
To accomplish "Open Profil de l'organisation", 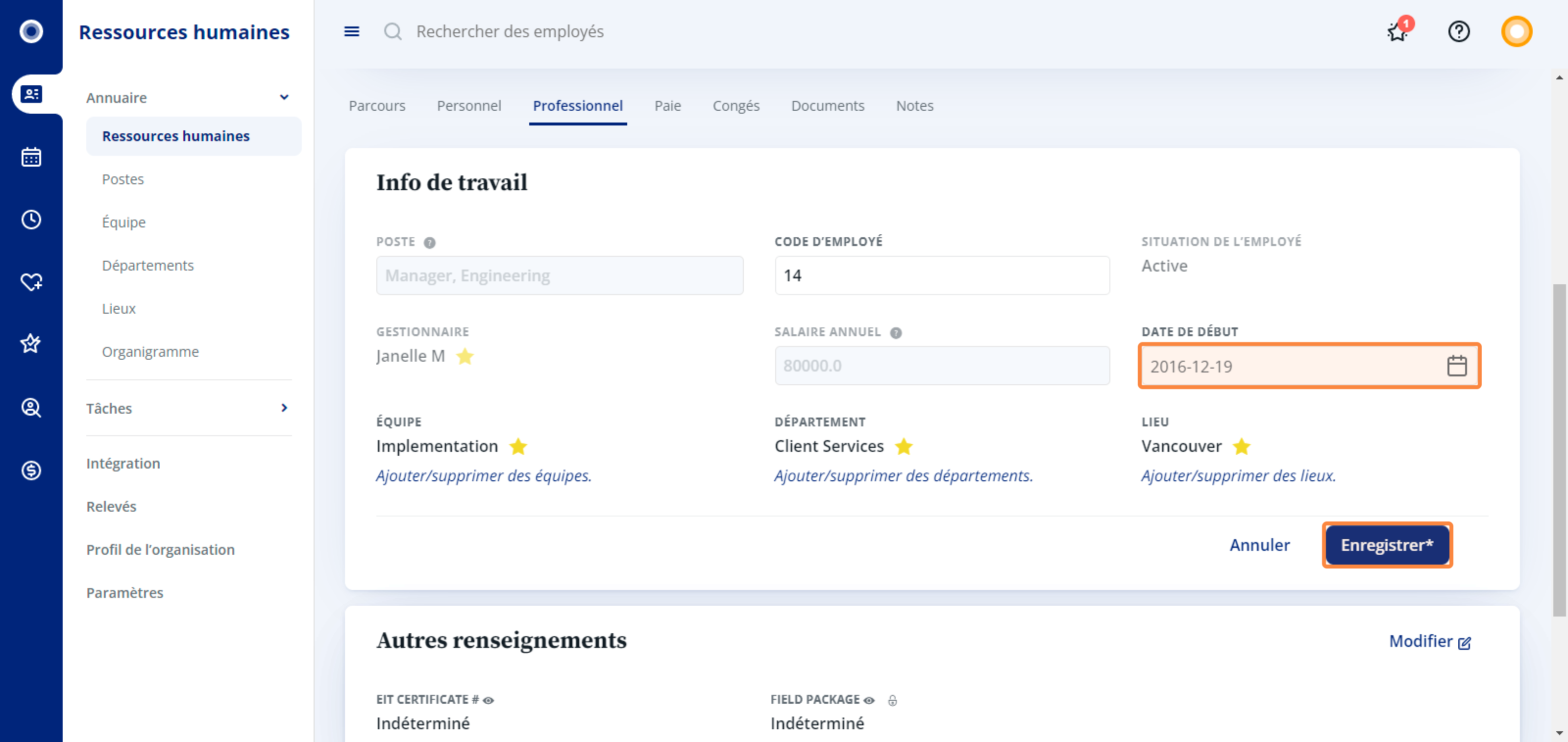I will tap(161, 550).
